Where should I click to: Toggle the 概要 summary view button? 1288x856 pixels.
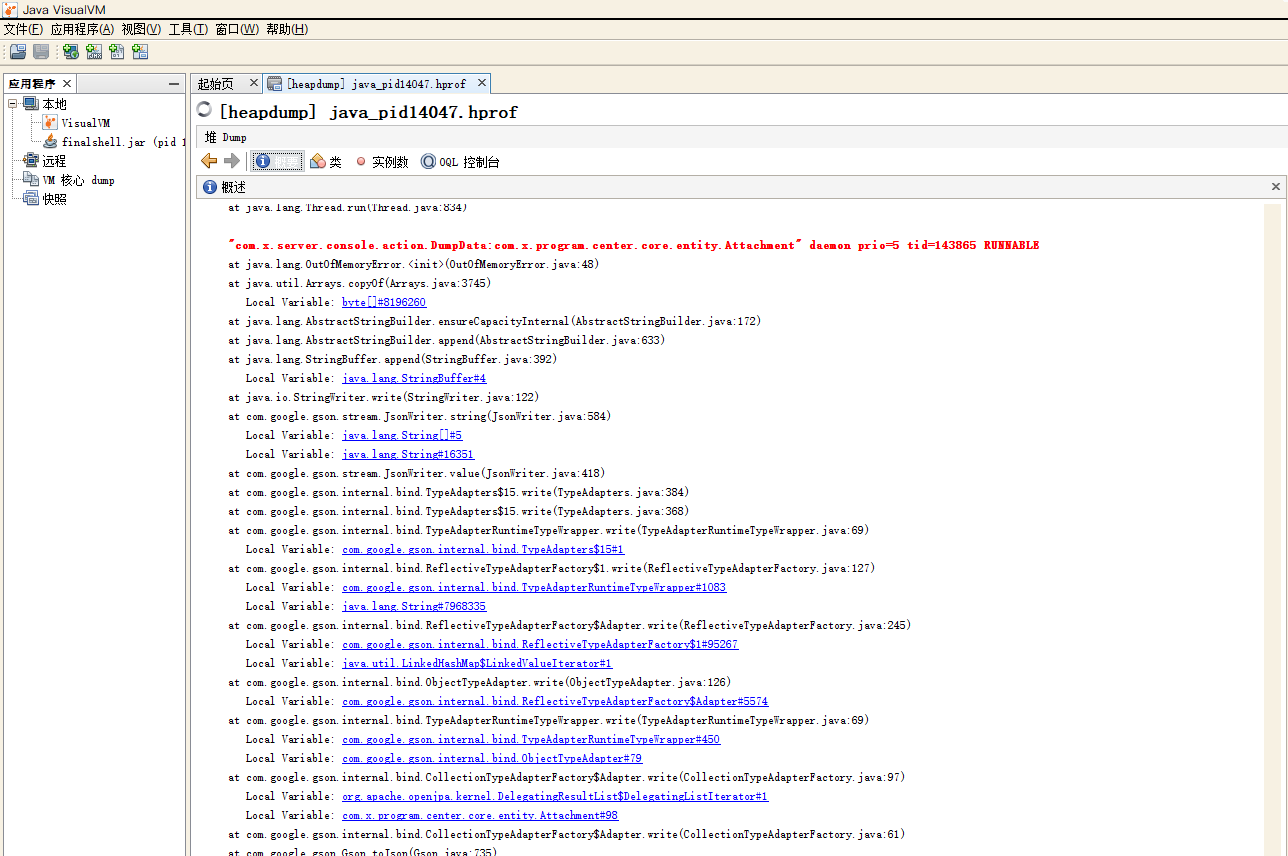click(x=277, y=161)
